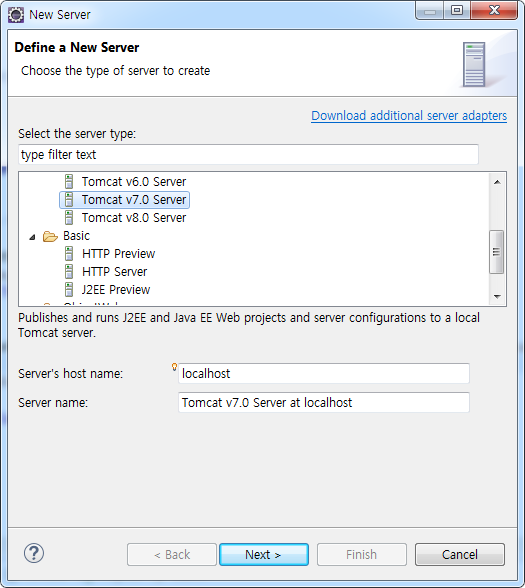525x588 pixels.
Task: Minimize the New Server dialog
Action: point(430,11)
